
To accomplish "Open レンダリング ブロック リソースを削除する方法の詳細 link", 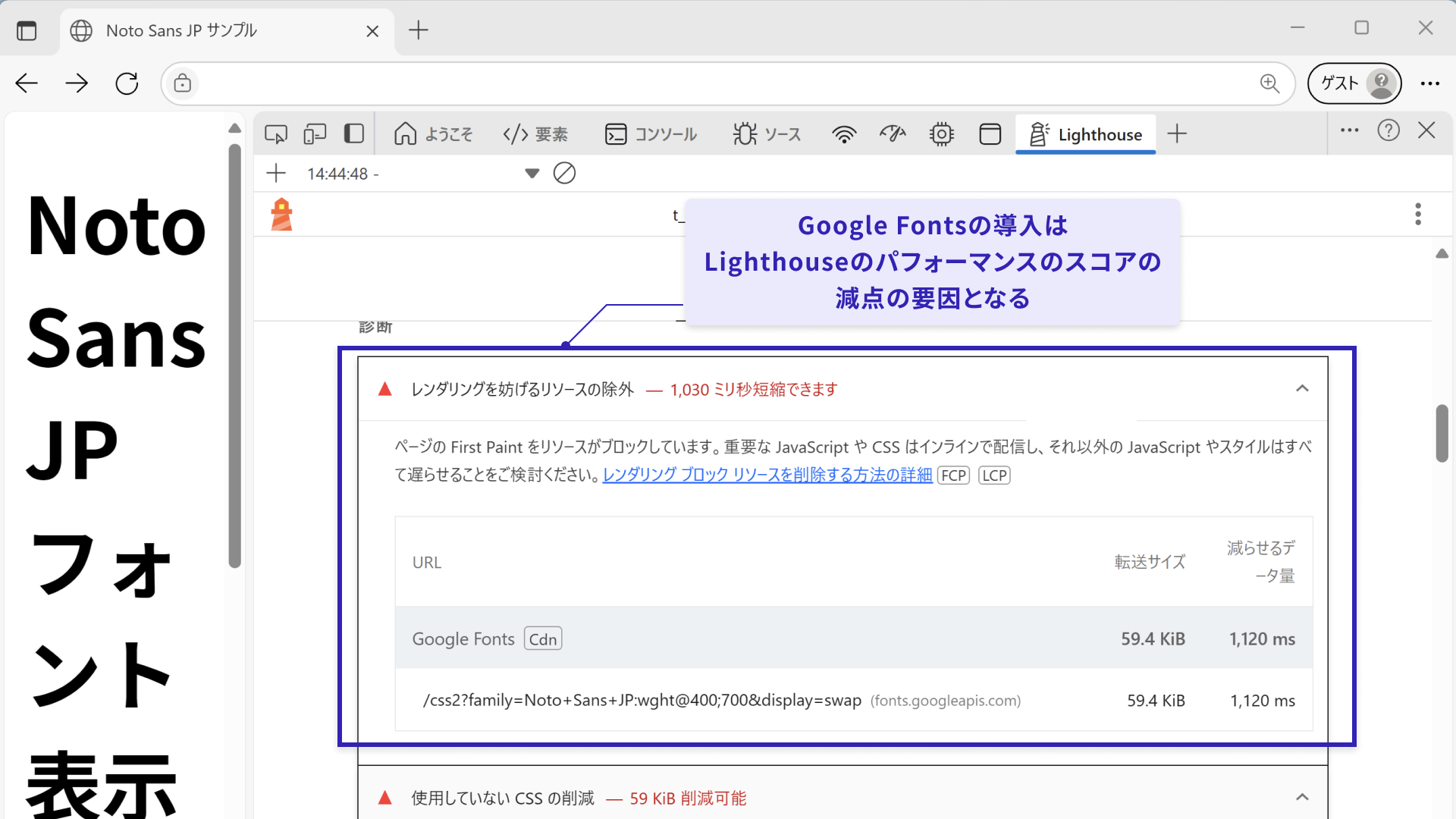I will [x=767, y=475].
